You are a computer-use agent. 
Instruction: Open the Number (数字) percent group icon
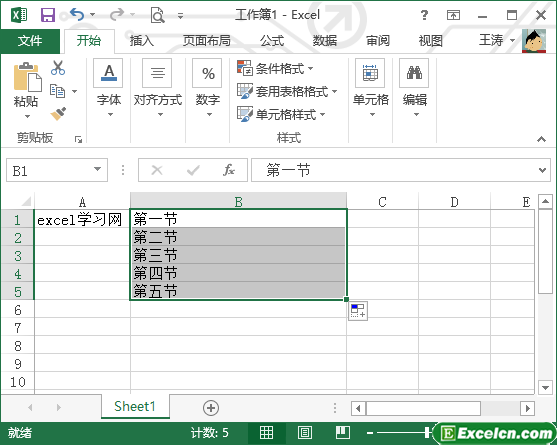[207, 73]
